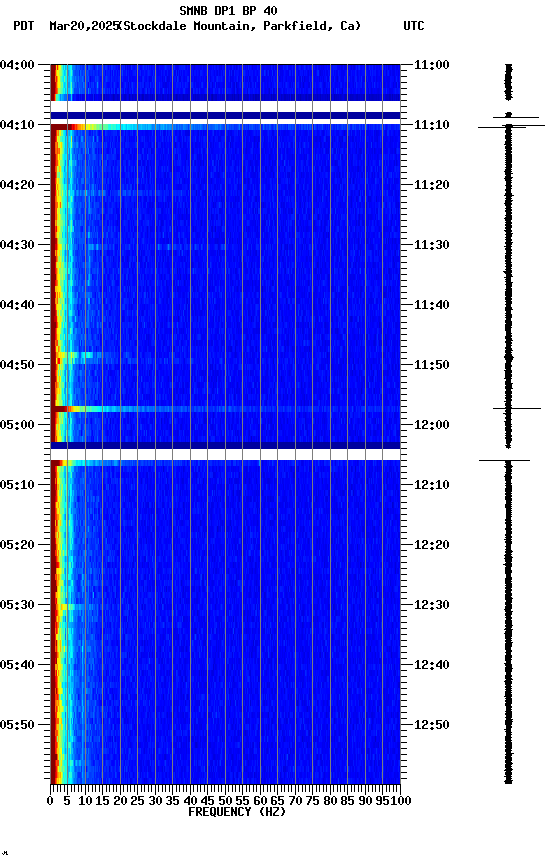Image resolution: width=552 pixels, height=864 pixels.
Task: Click the '05:10' PDT time label
Action: pos(17,485)
